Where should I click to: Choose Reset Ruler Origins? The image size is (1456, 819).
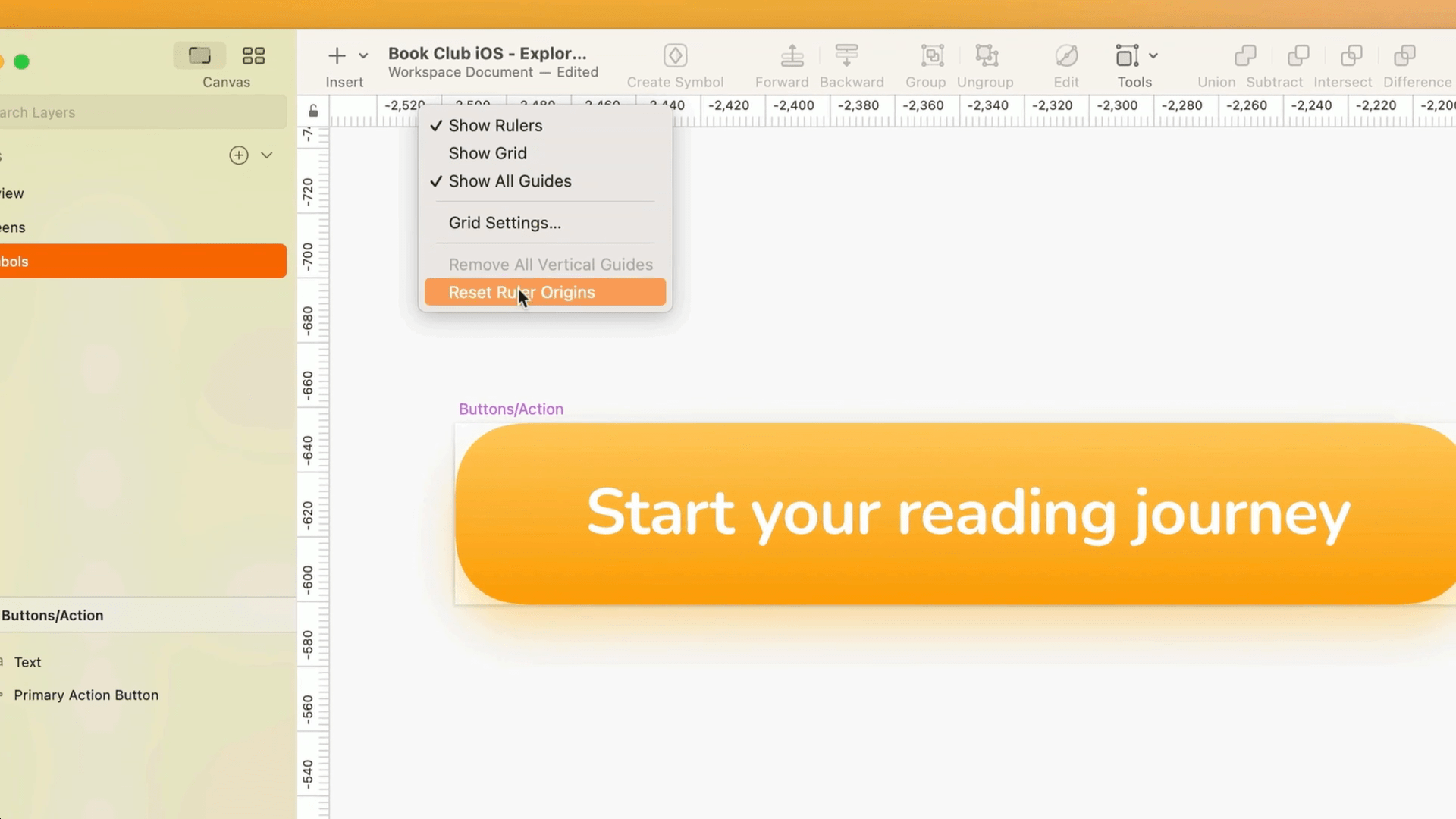(521, 292)
